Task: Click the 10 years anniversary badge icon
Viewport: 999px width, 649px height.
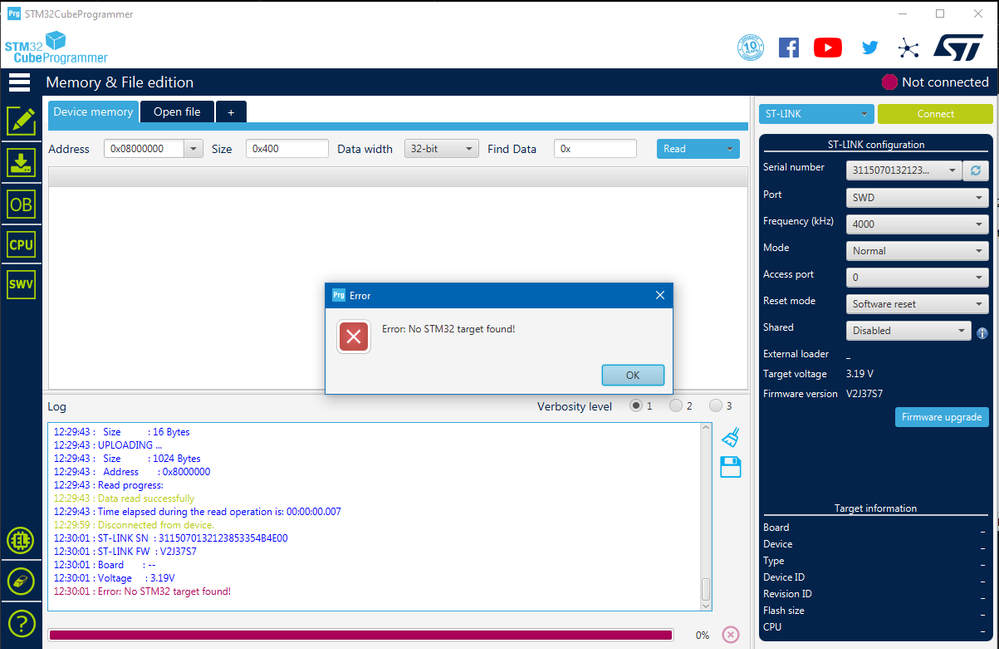Action: 751,48
